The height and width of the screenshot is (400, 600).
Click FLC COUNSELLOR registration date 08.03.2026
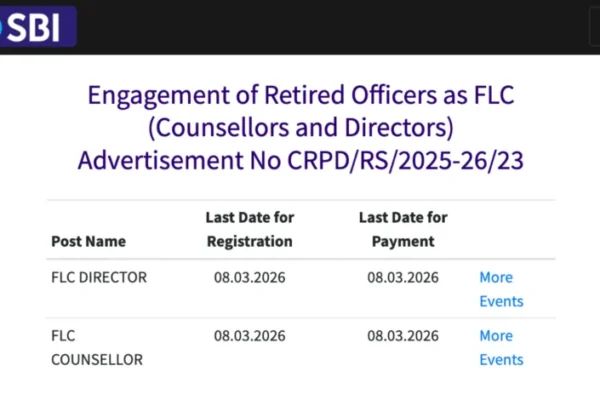pyautogui.click(x=249, y=335)
